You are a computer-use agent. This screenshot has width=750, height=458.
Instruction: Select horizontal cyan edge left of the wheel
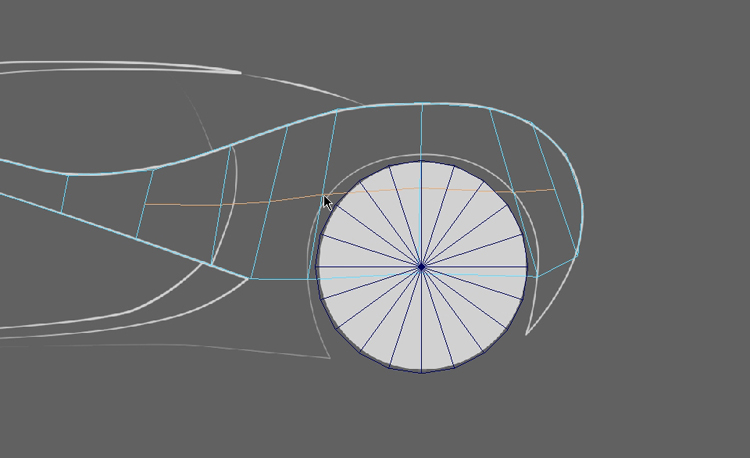pos(282,278)
